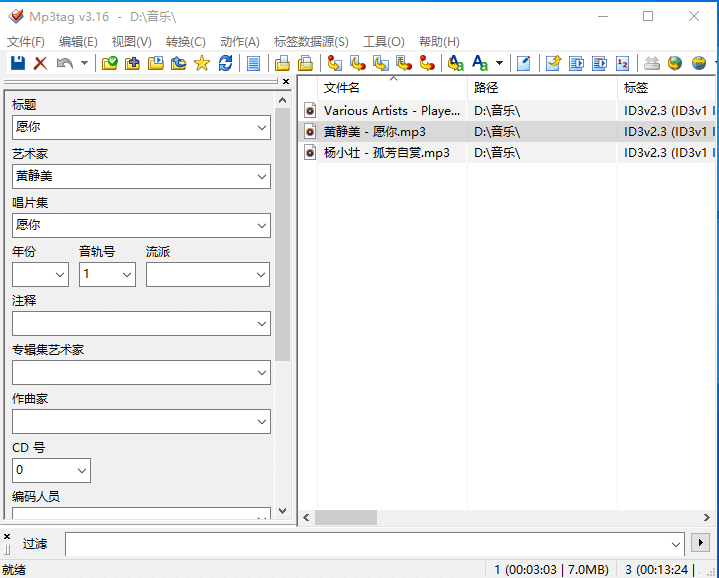Open the 文件(F) menu
719x578 pixels.
point(25,41)
